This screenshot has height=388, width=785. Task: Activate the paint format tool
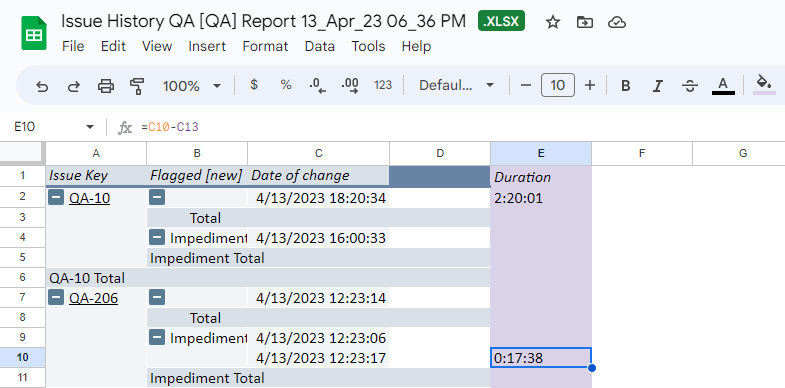tap(137, 86)
